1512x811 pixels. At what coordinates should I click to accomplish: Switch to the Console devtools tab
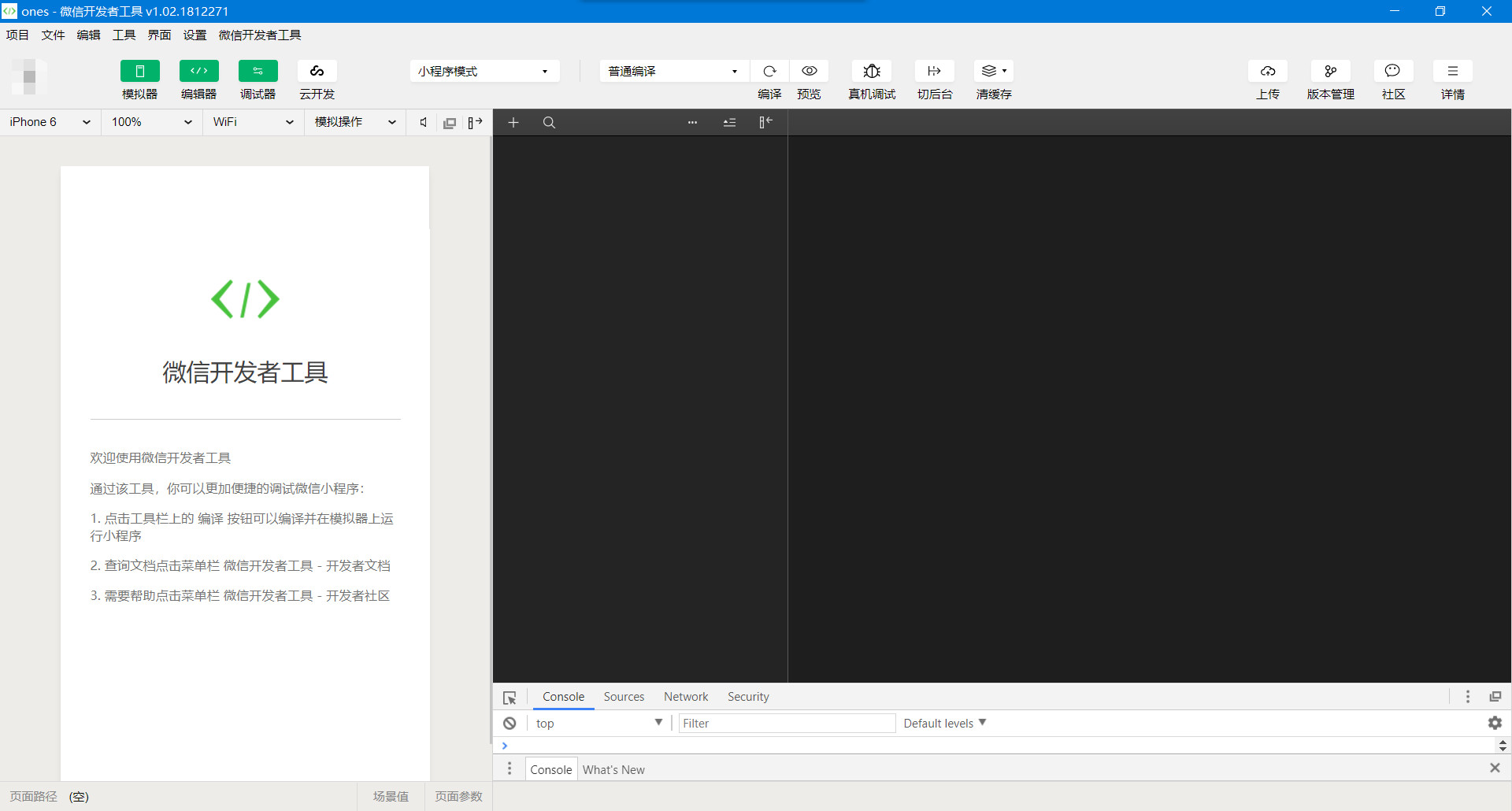tap(563, 697)
